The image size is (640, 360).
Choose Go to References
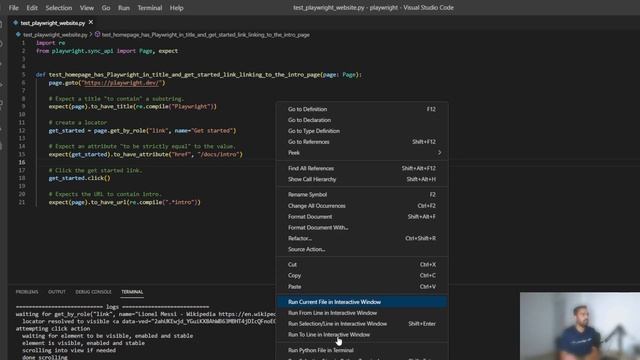pos(362,142)
